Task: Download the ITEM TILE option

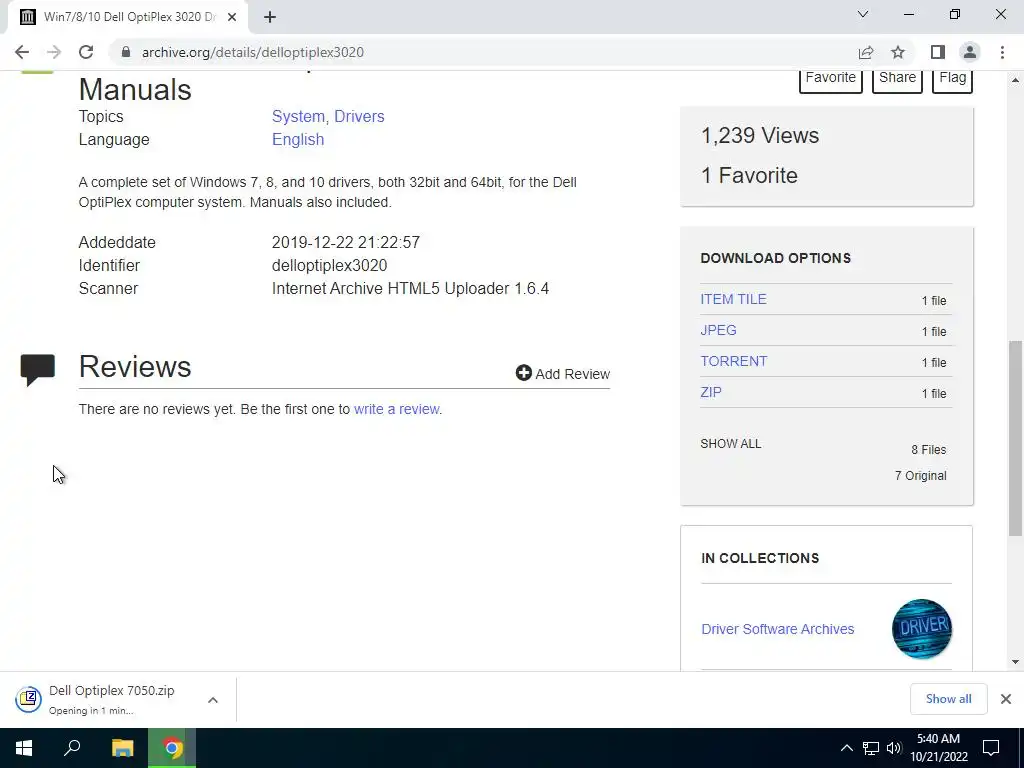Action: [x=733, y=299]
